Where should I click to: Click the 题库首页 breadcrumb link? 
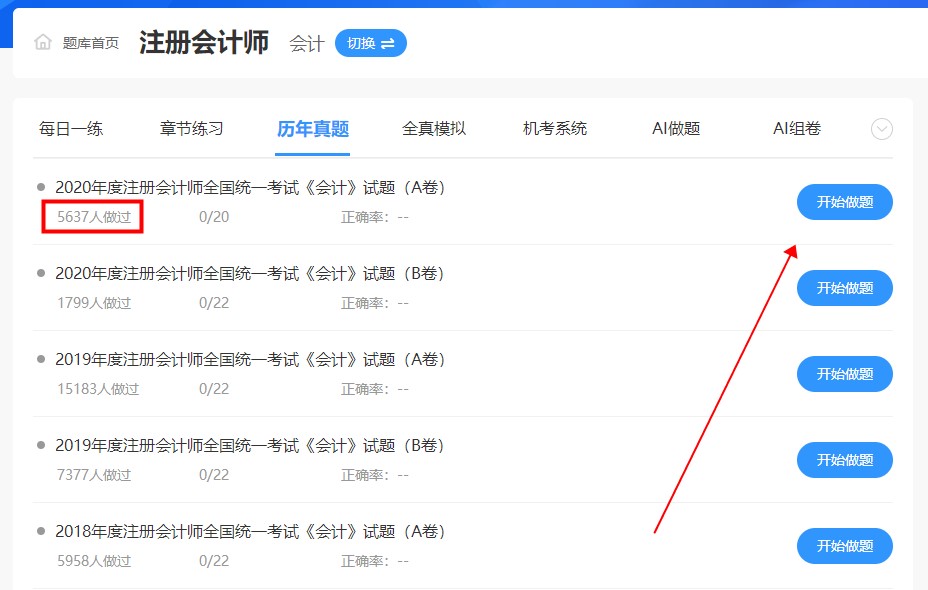(92, 42)
